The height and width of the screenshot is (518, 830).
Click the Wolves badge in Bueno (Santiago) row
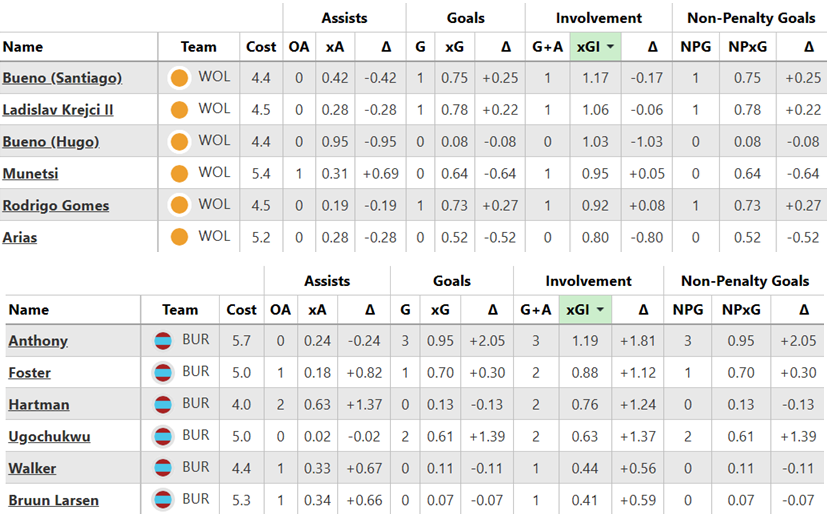180,78
